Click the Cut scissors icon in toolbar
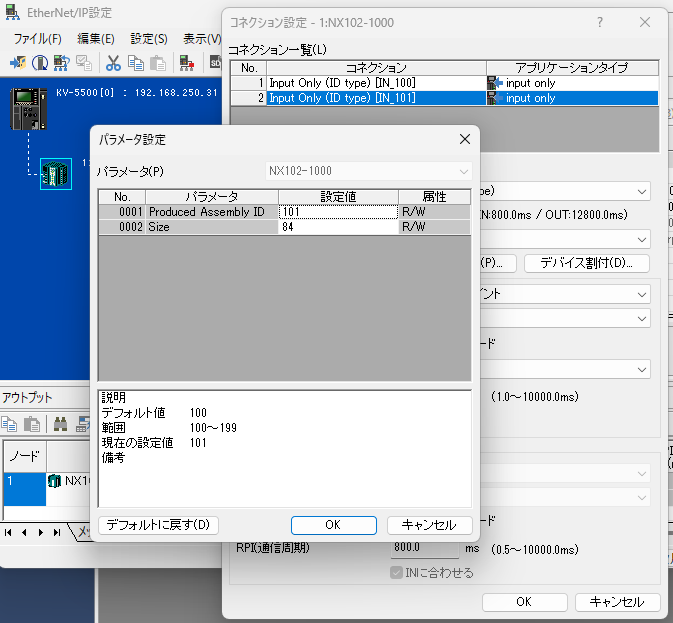This screenshot has height=623, width=673. tap(113, 62)
